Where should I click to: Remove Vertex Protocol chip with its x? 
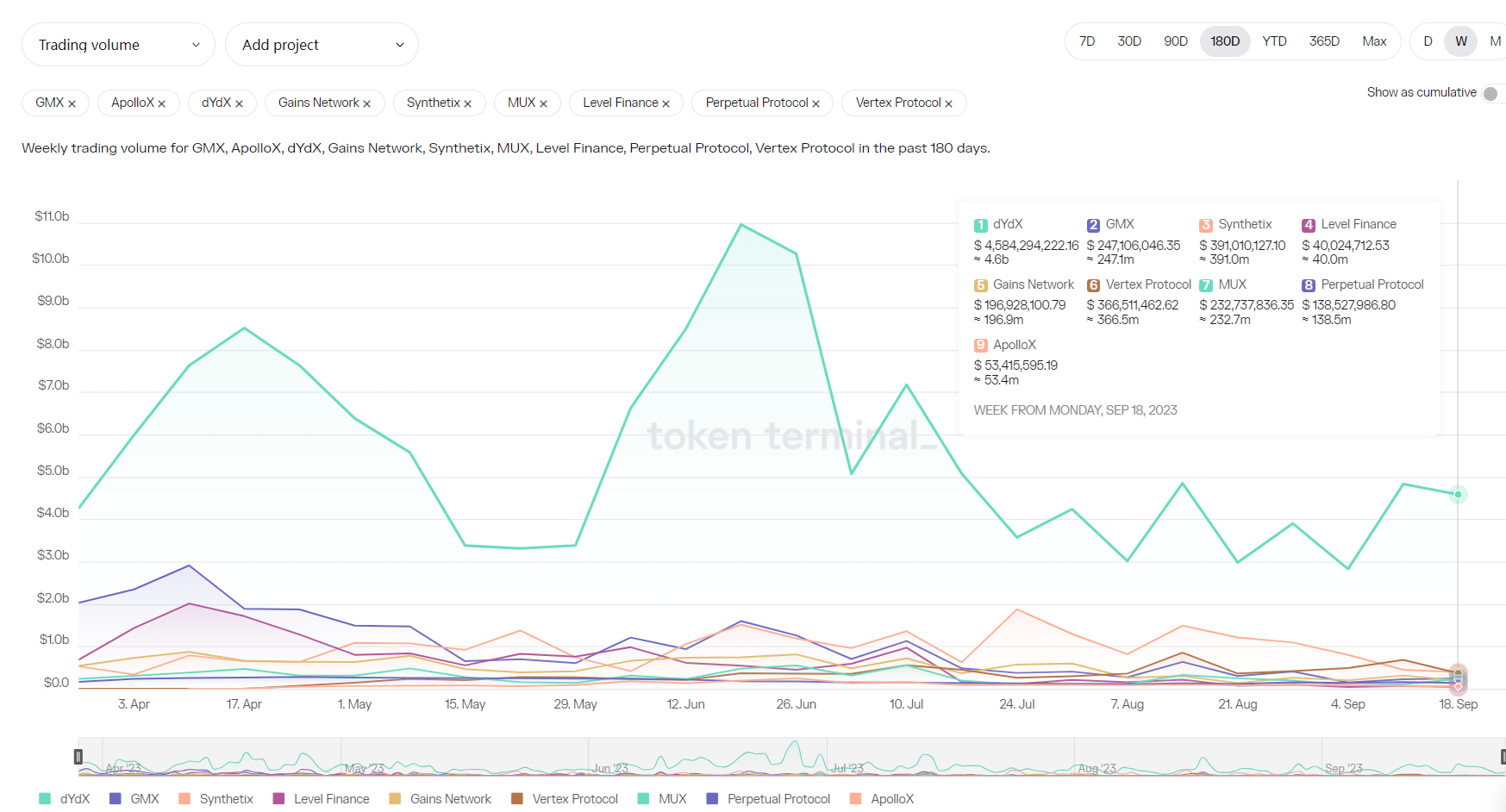[948, 103]
